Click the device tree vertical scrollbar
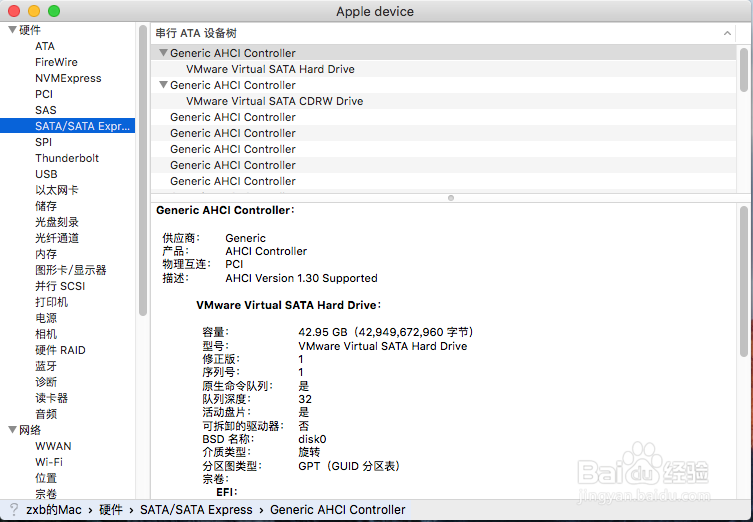This screenshot has height=522, width=753. (x=743, y=70)
